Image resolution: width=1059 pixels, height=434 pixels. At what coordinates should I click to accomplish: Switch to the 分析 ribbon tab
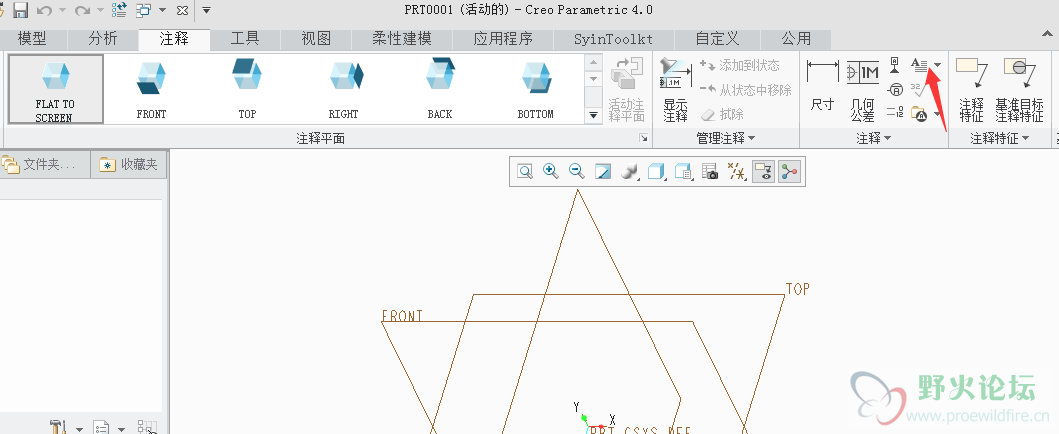103,39
